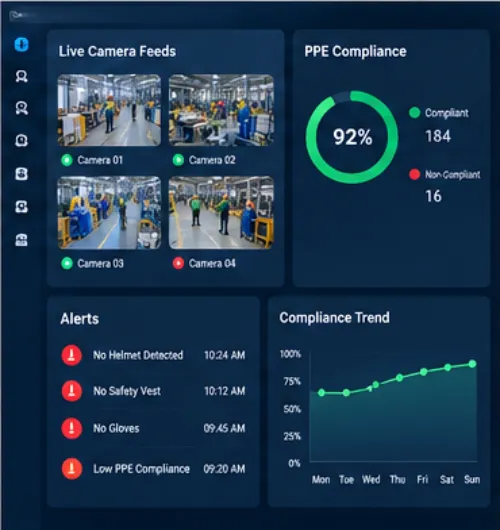
Task: Click the 50% axis label
Action: [292, 409]
